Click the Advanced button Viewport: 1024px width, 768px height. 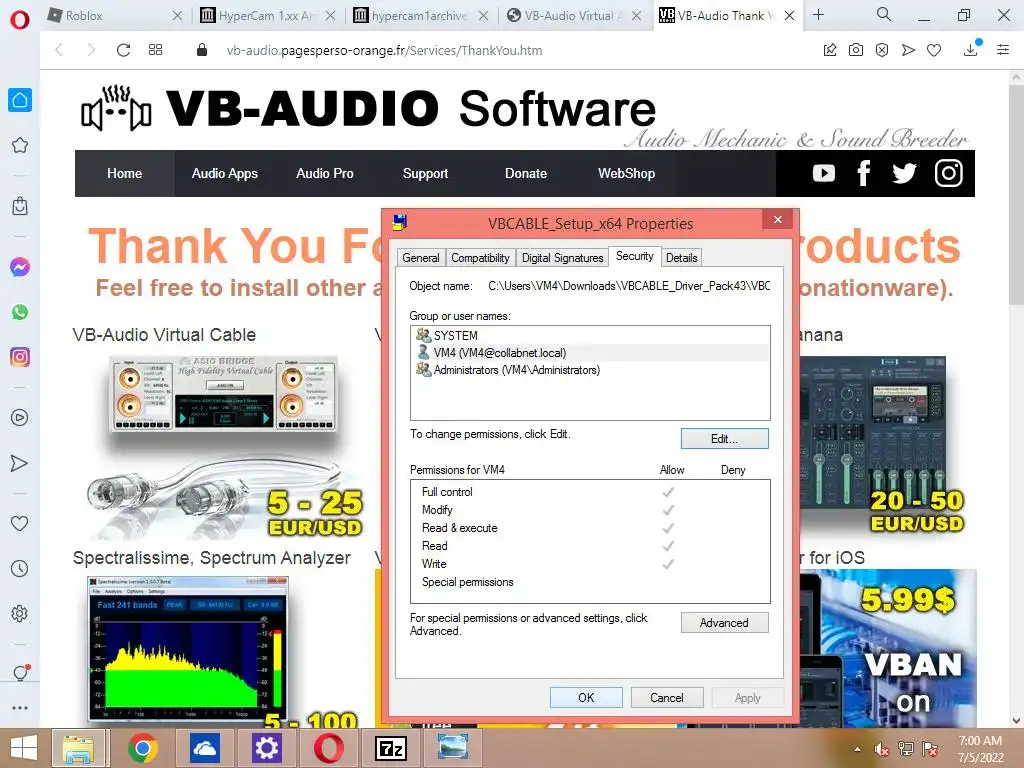coord(724,622)
